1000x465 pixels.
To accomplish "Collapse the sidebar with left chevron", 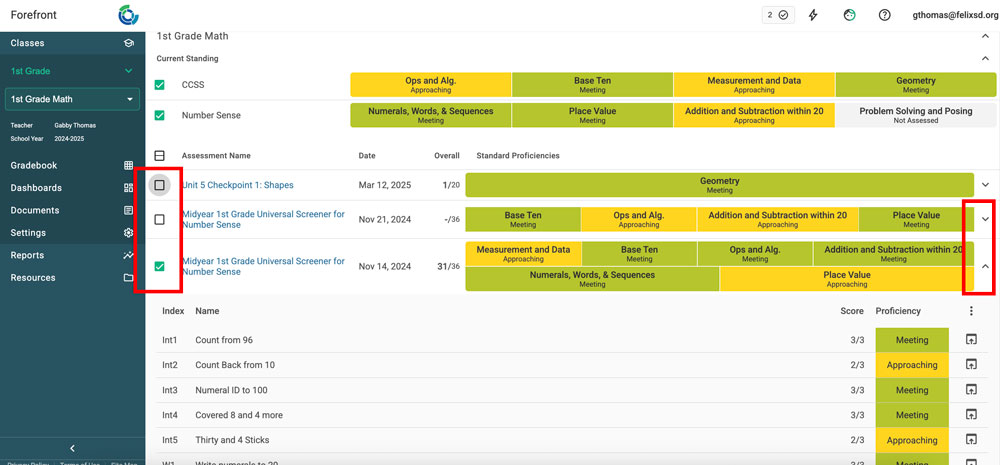I will coord(72,448).
